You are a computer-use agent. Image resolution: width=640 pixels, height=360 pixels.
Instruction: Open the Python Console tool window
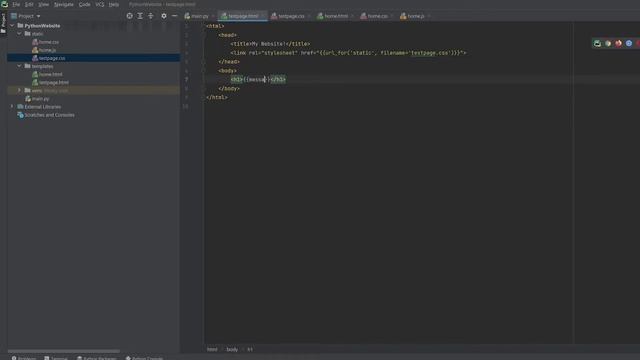[144, 358]
